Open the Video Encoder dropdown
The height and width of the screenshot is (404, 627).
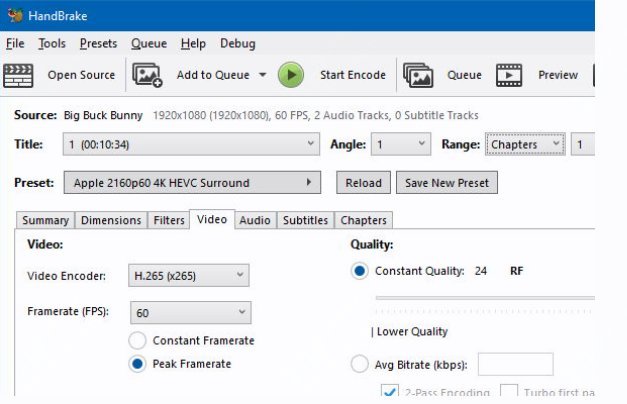click(x=189, y=276)
